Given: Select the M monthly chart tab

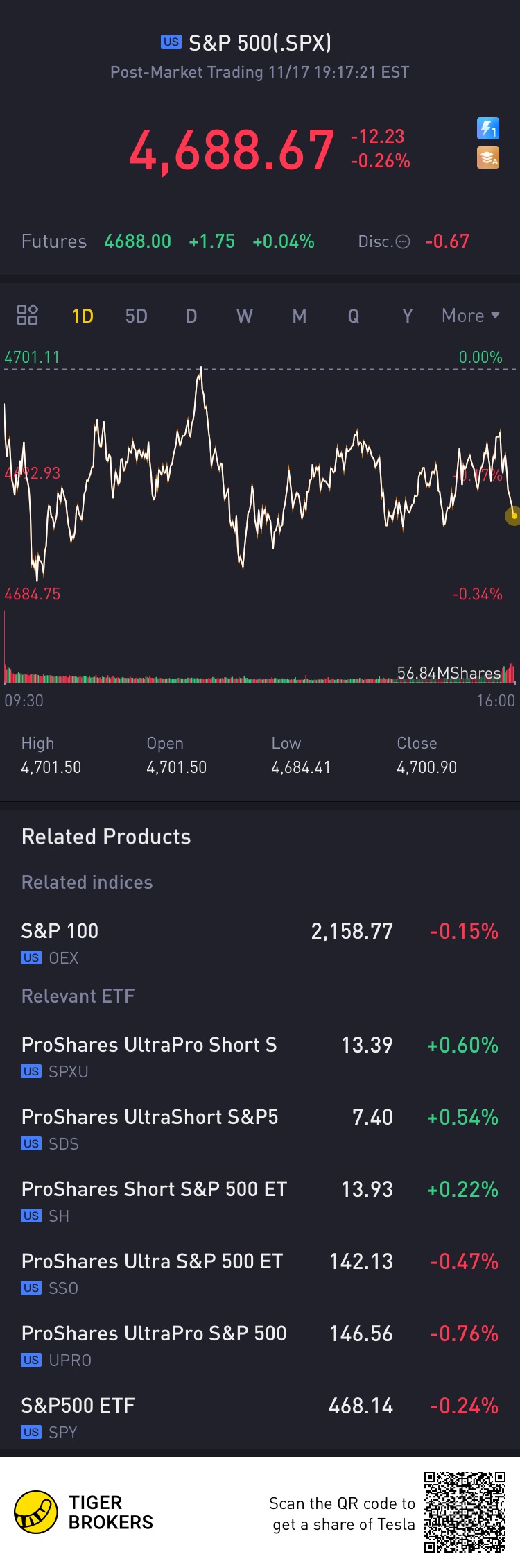Looking at the screenshot, I should pyautogui.click(x=299, y=316).
